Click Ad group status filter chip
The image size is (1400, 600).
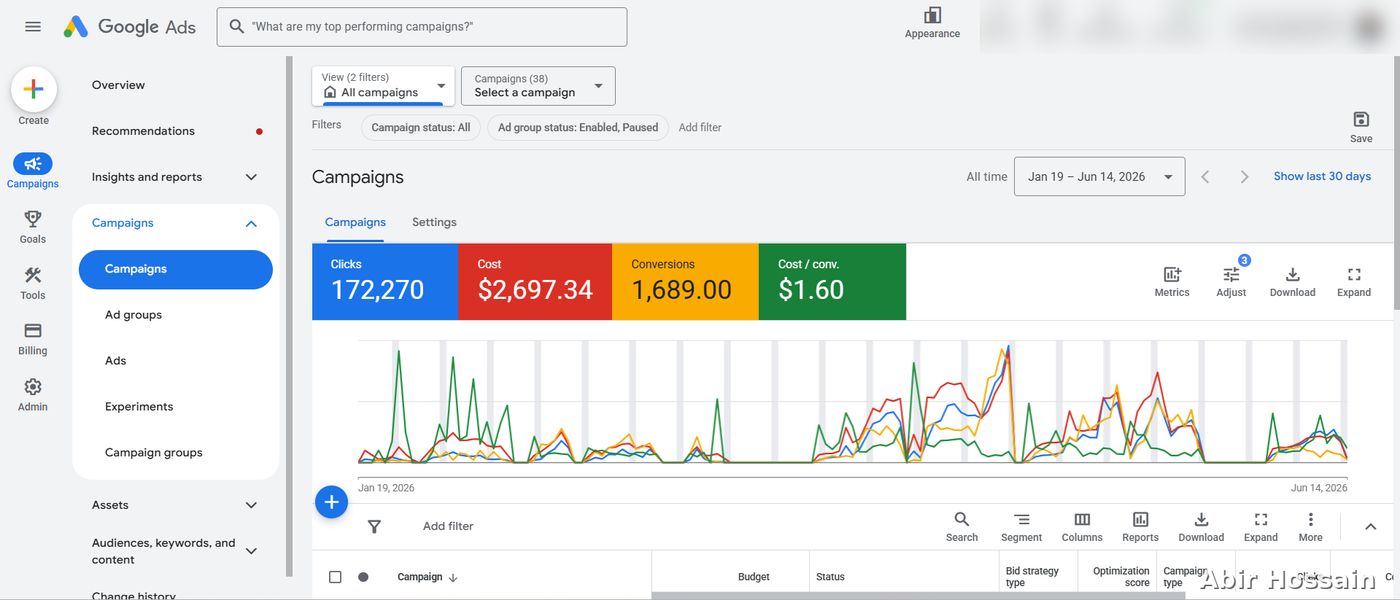click(x=578, y=127)
